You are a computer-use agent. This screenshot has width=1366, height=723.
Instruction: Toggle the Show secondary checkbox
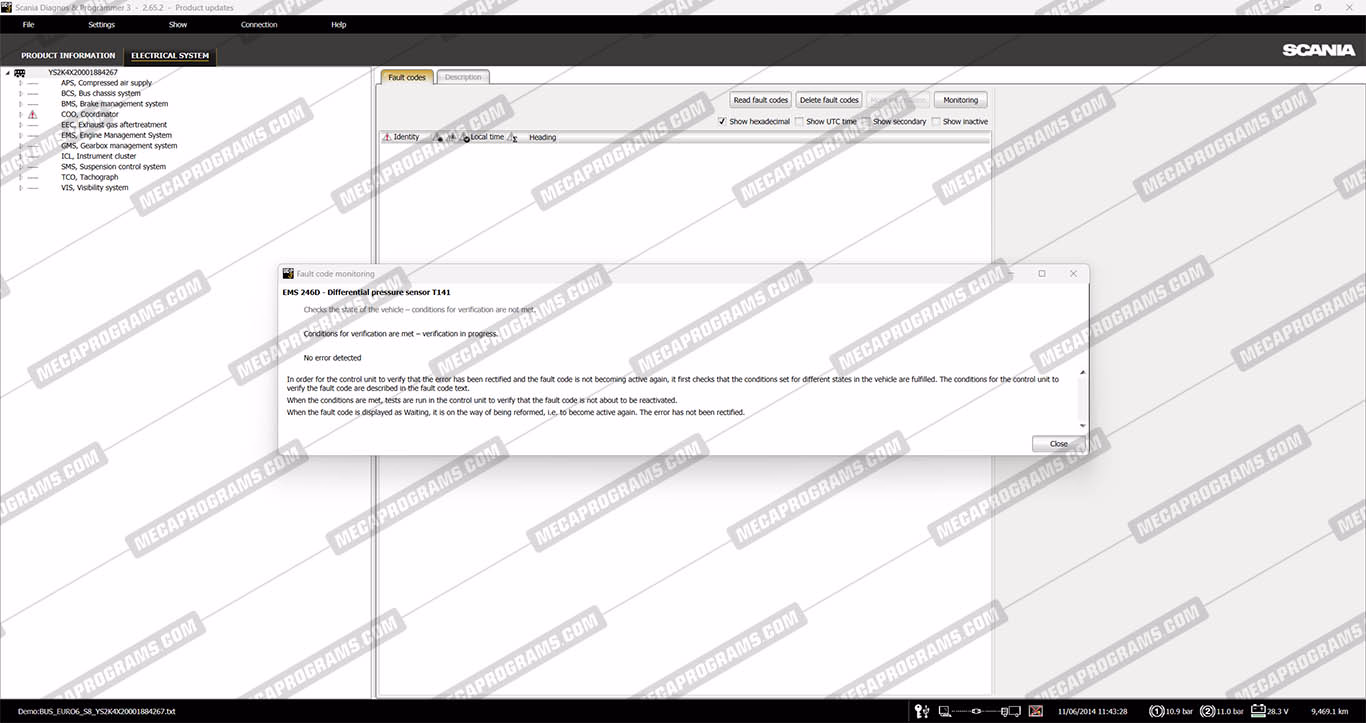[866, 121]
